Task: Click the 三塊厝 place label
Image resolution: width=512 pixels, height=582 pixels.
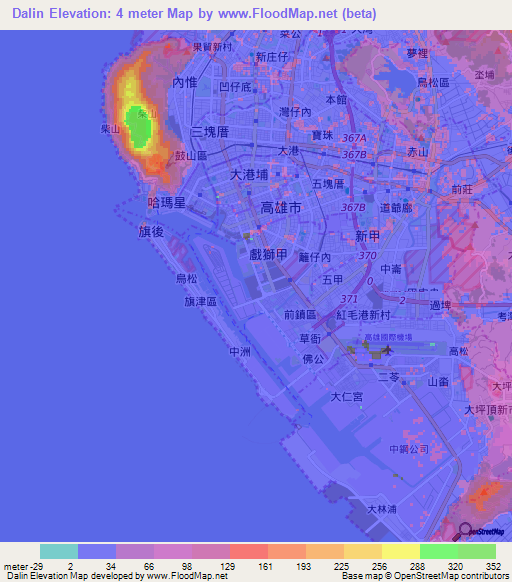Action: [x=210, y=132]
